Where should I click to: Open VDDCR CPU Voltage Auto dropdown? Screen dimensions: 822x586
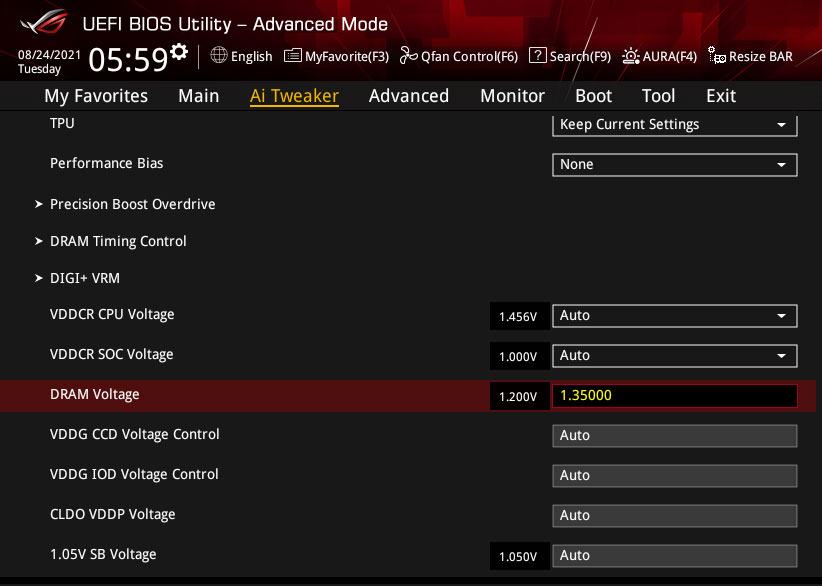tap(675, 316)
